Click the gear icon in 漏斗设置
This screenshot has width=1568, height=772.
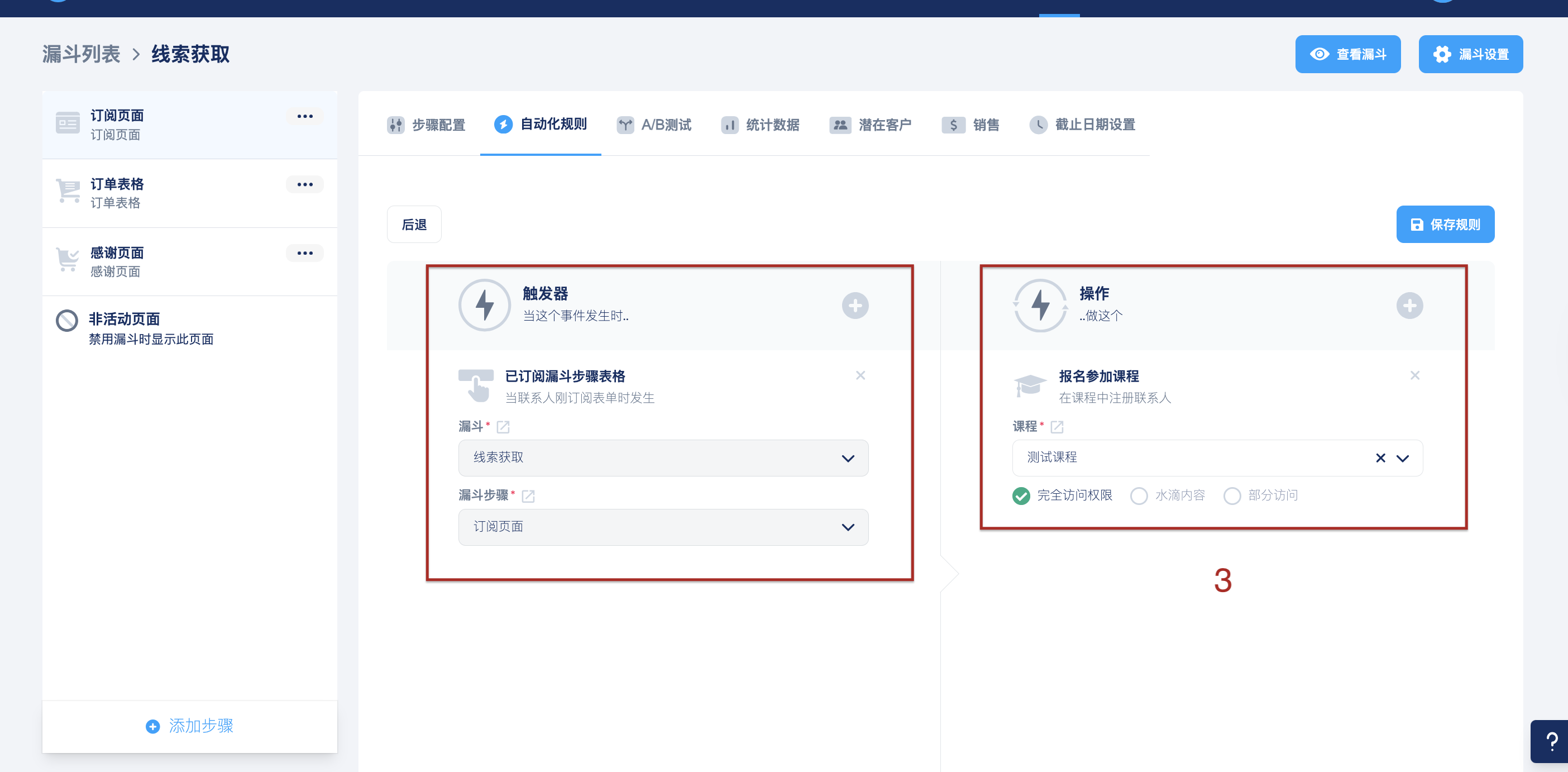point(1441,54)
